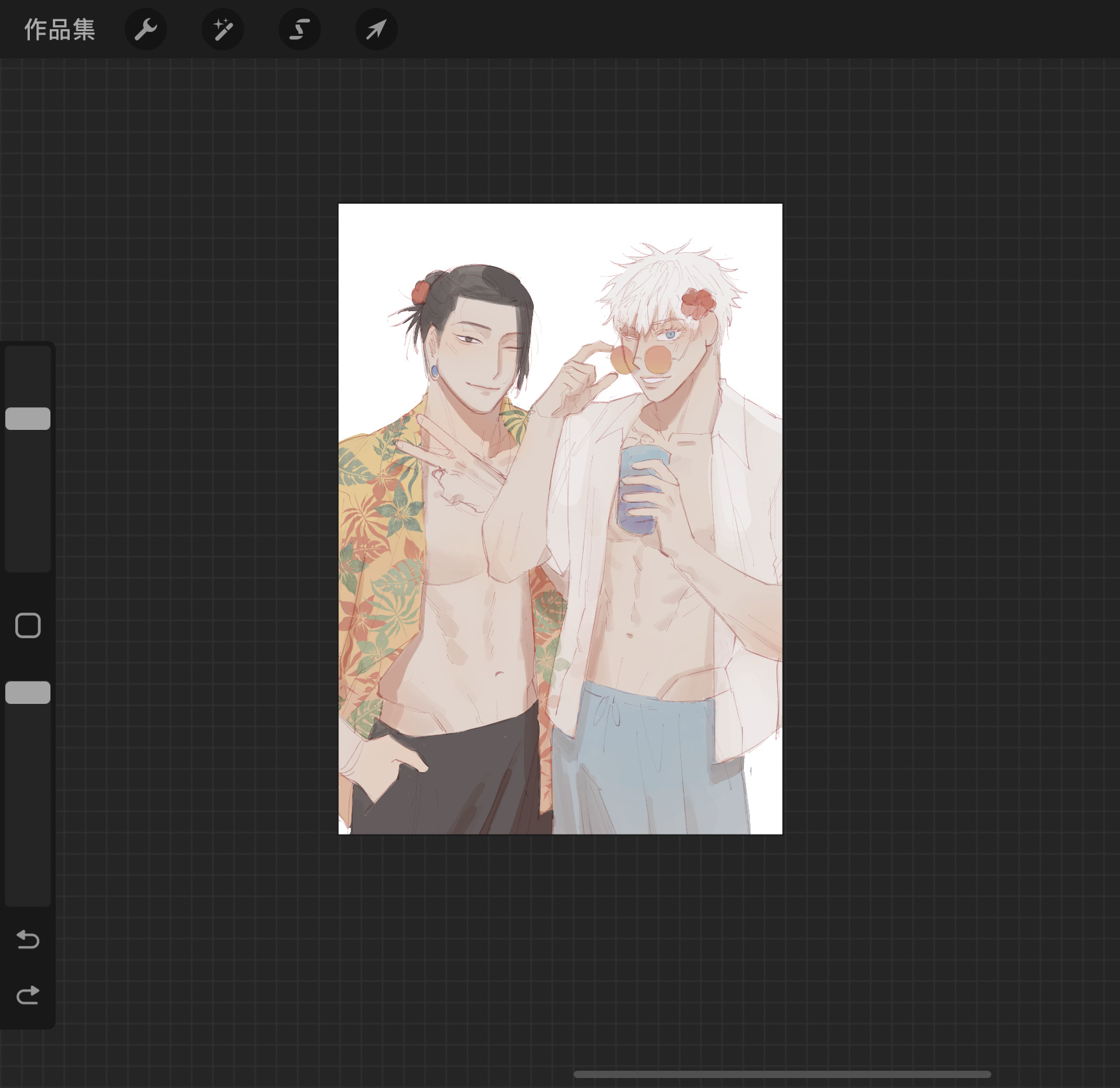Activate the Transform arrow tool

[377, 29]
